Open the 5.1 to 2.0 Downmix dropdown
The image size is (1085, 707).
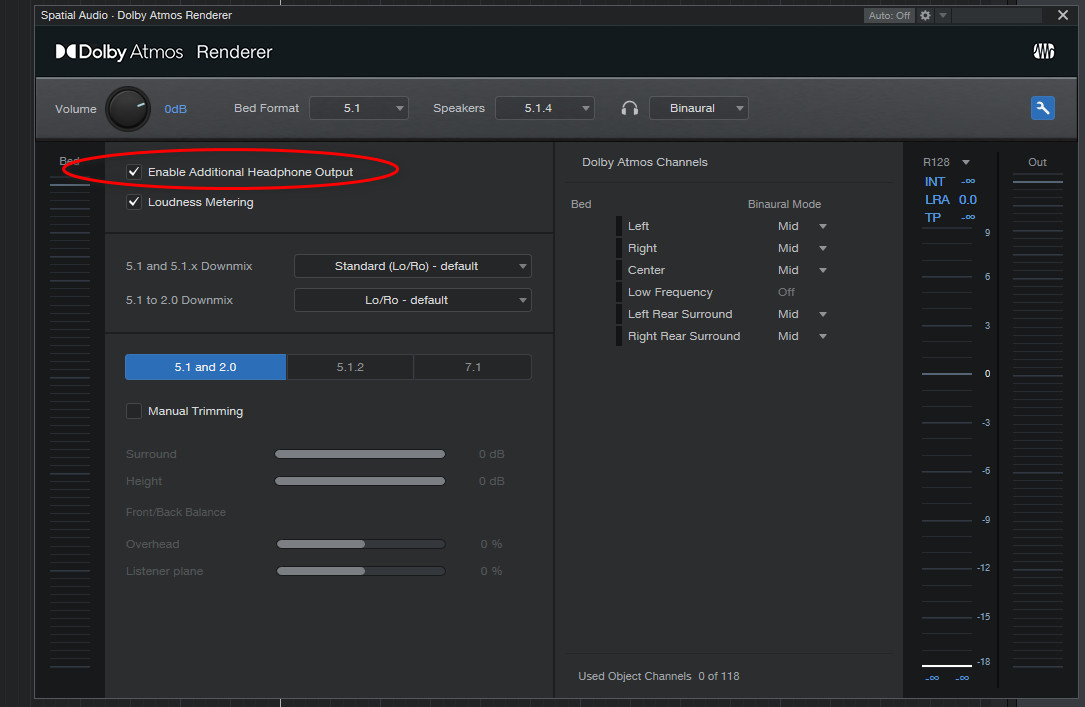(412, 300)
